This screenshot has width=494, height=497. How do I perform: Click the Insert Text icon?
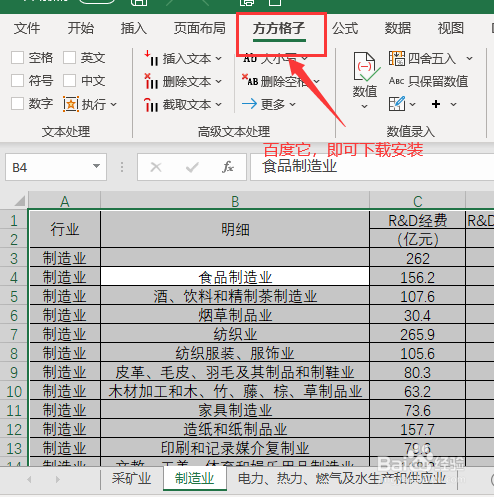[151, 58]
